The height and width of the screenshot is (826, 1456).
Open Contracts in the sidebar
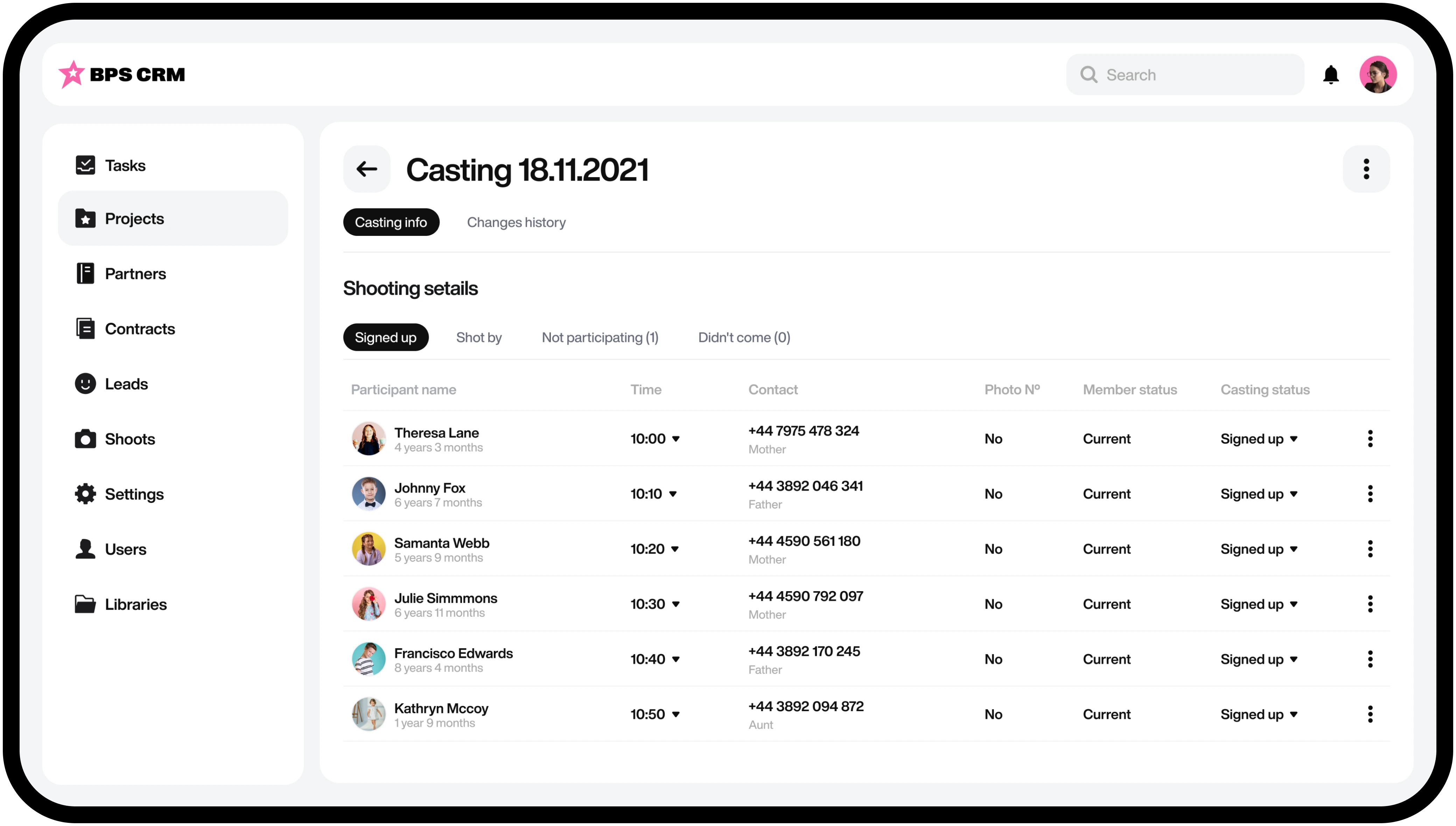click(173, 328)
